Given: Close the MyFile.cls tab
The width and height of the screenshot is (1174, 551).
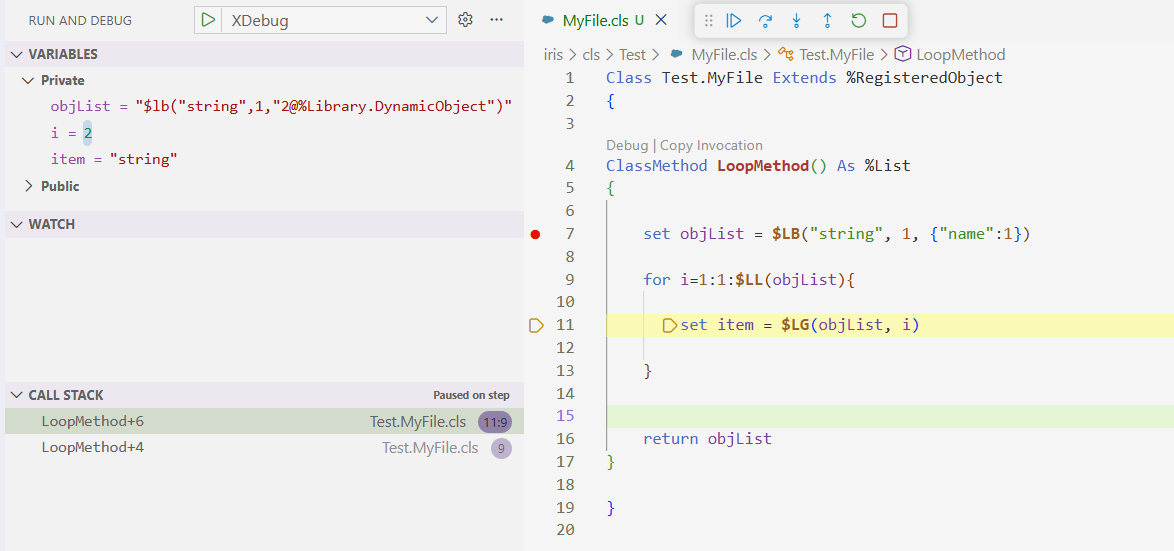Looking at the screenshot, I should point(661,20).
